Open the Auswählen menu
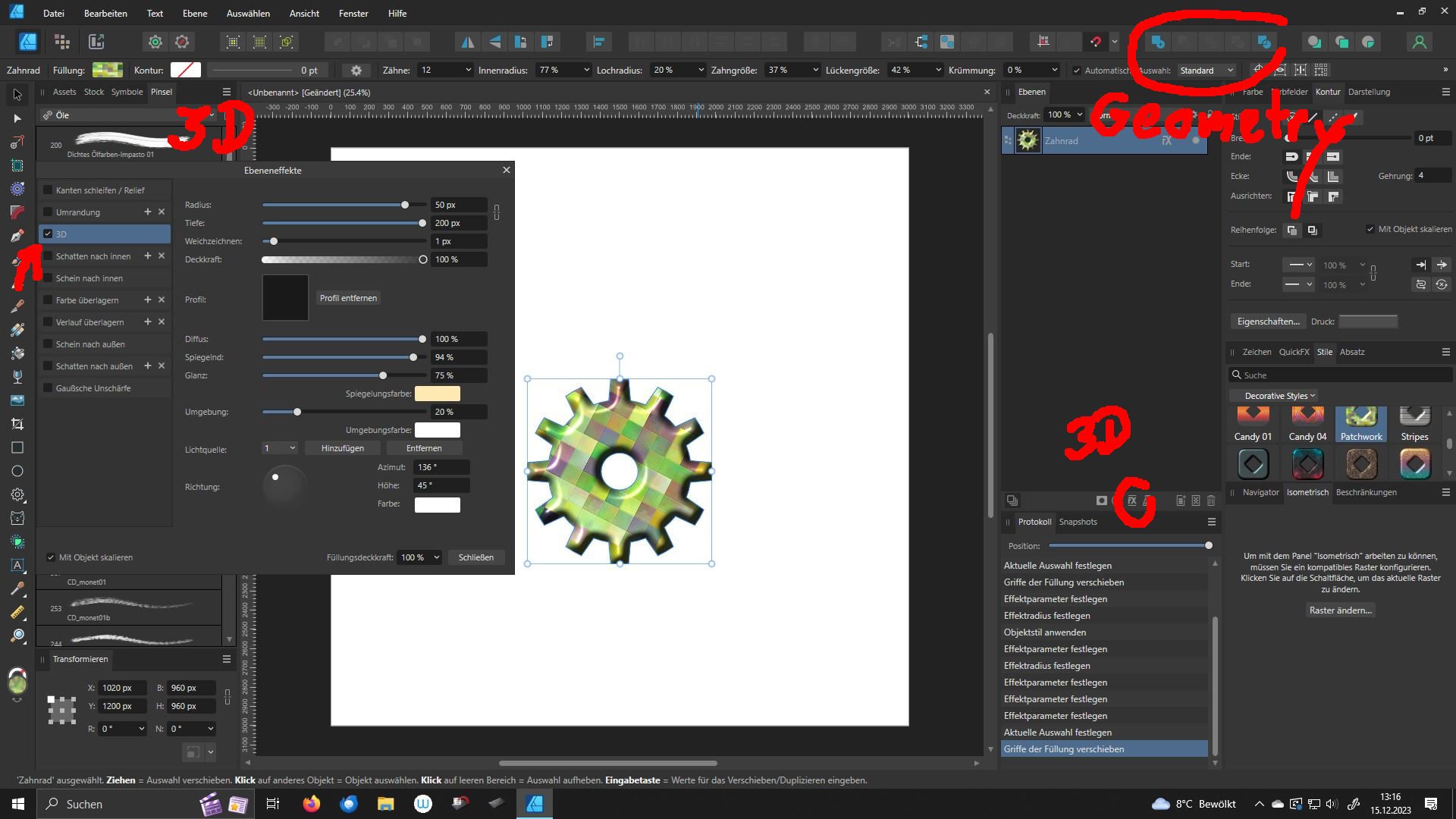The height and width of the screenshot is (819, 1456). pos(248,14)
